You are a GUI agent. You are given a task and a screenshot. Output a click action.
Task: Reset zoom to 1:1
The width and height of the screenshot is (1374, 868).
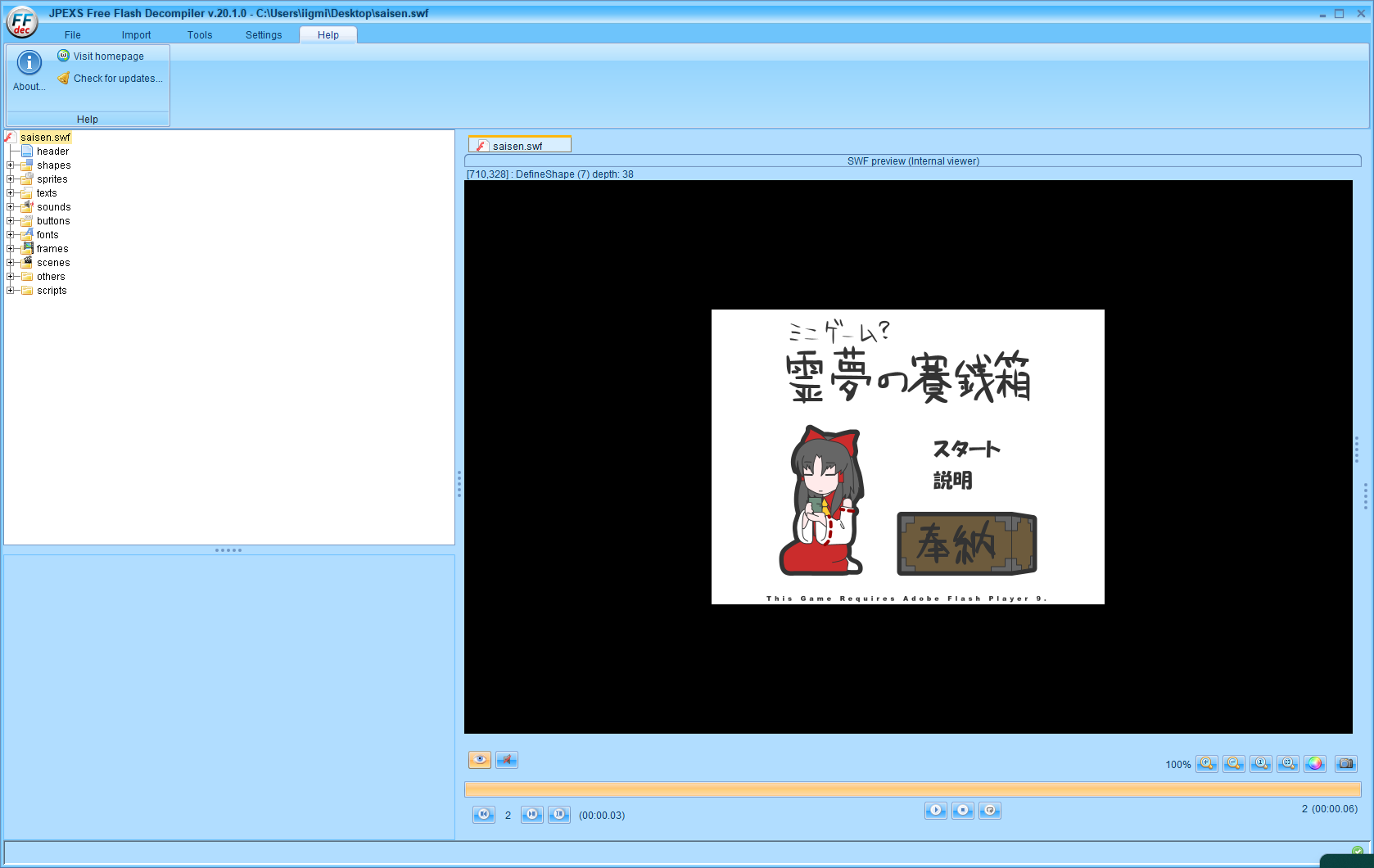pyautogui.click(x=1261, y=764)
